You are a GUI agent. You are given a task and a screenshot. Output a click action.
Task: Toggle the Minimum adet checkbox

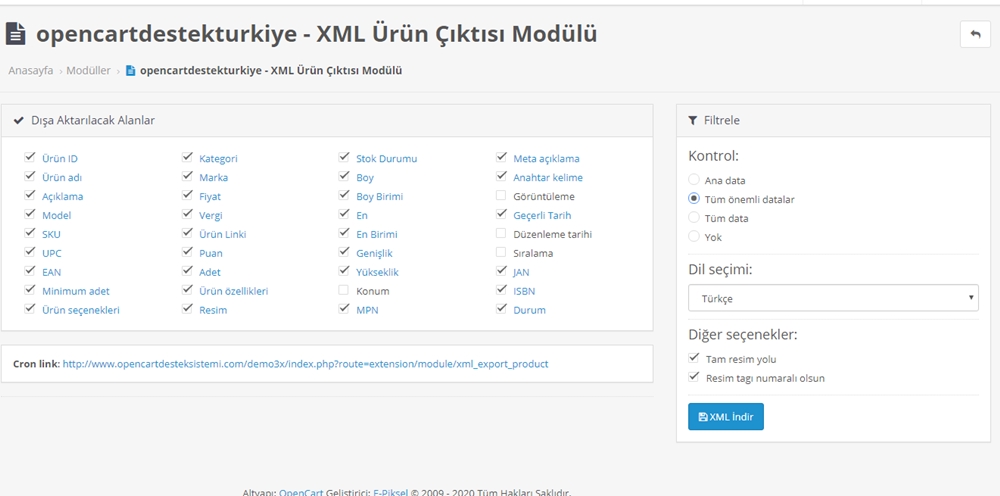click(29, 289)
